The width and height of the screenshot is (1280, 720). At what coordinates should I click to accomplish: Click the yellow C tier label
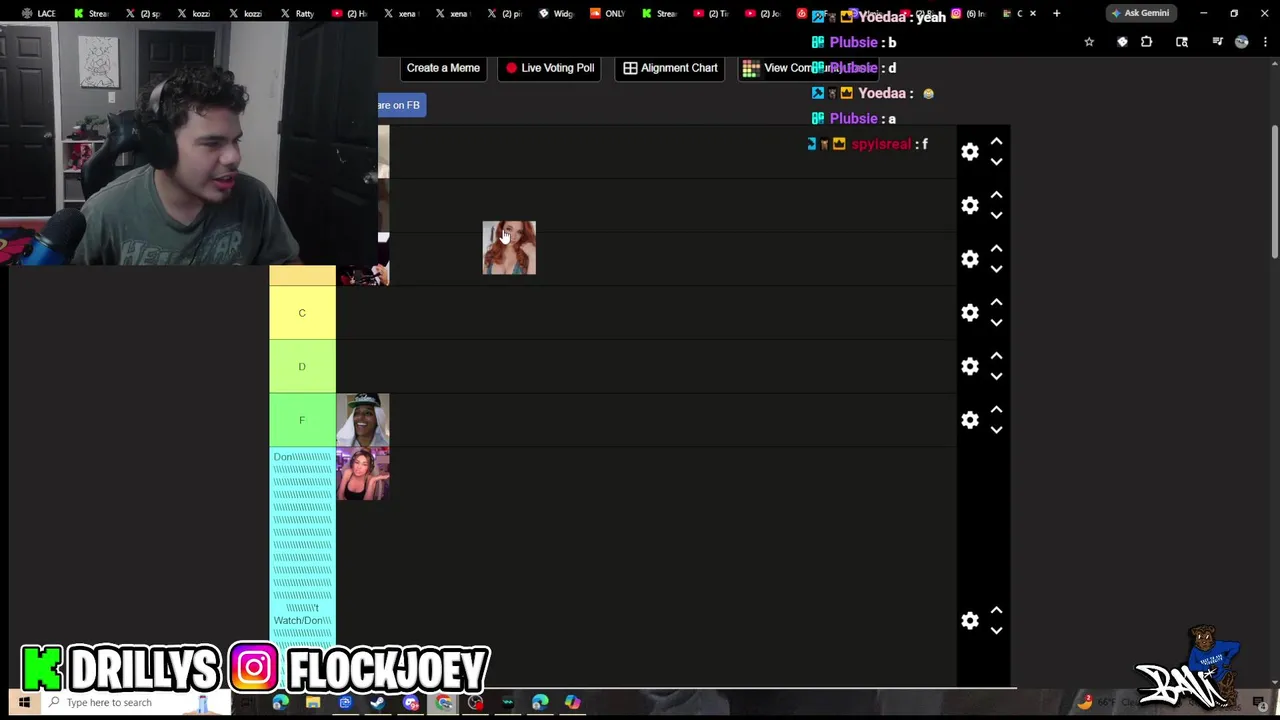(302, 313)
